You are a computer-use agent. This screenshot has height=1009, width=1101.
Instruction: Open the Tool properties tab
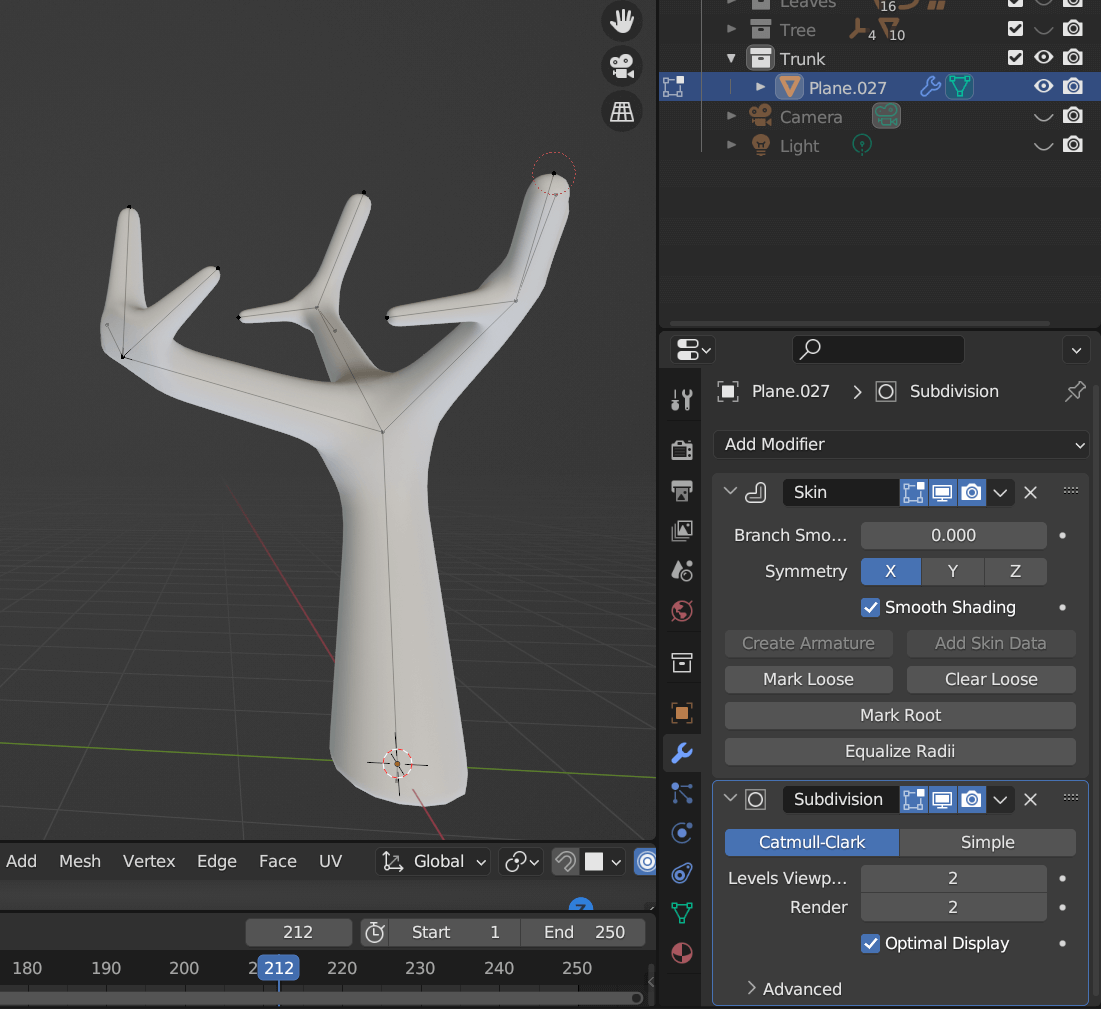click(682, 400)
